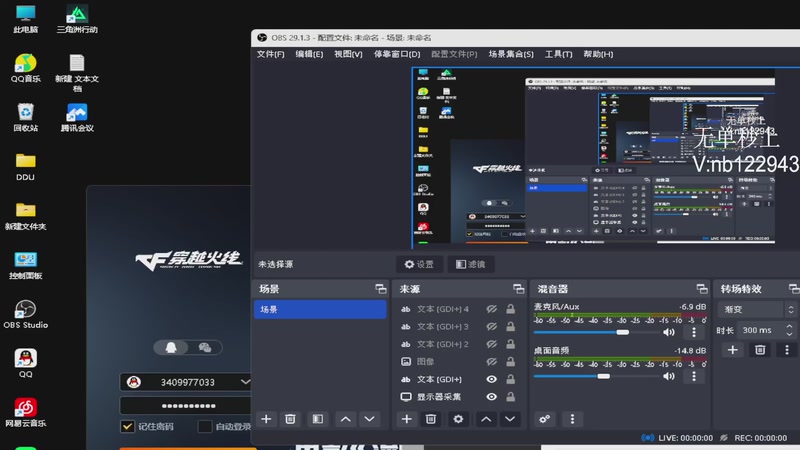
Task: Open 麦克风/Aux options three-dot menu
Action: [x=694, y=332]
